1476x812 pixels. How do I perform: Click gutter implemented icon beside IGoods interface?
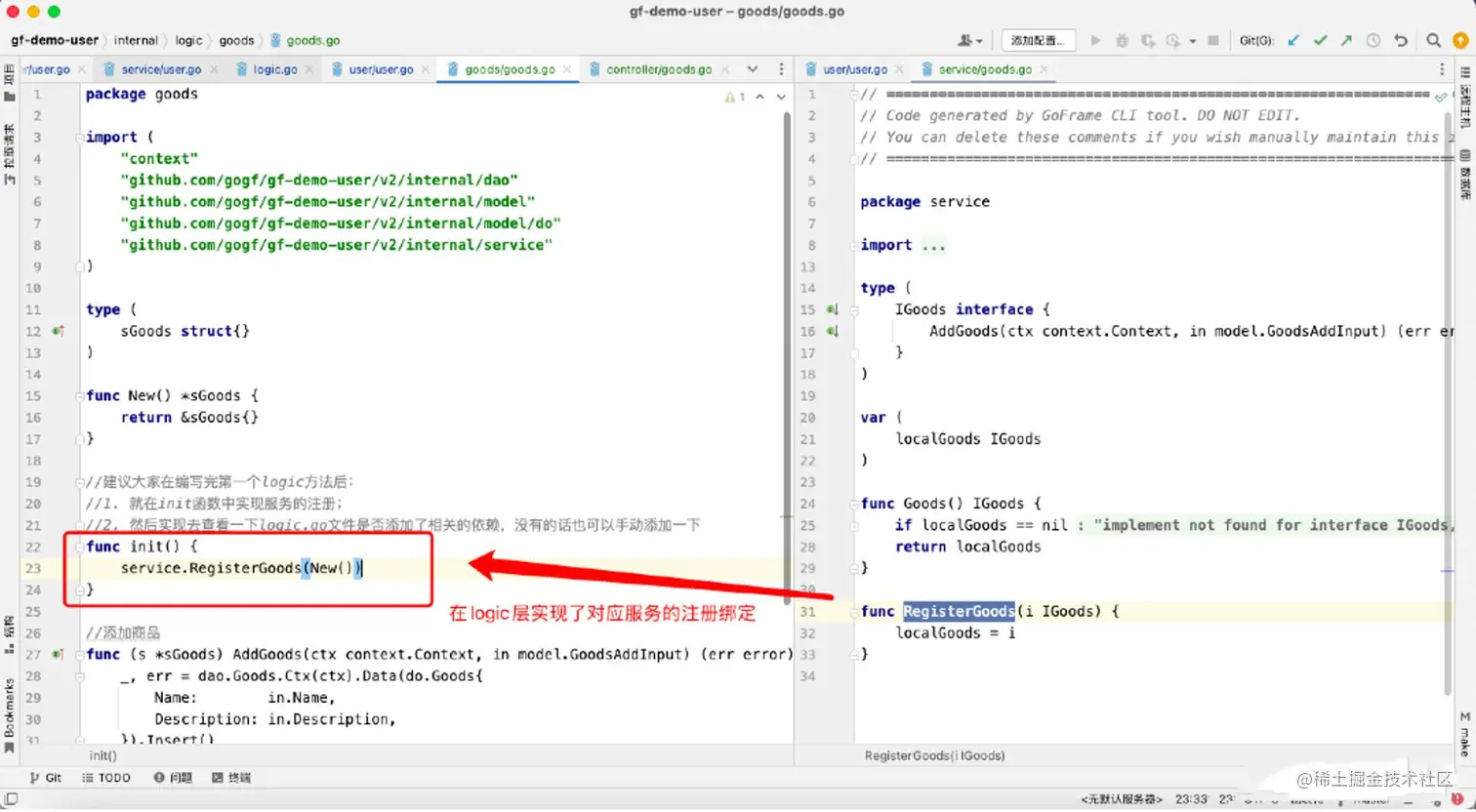(833, 309)
